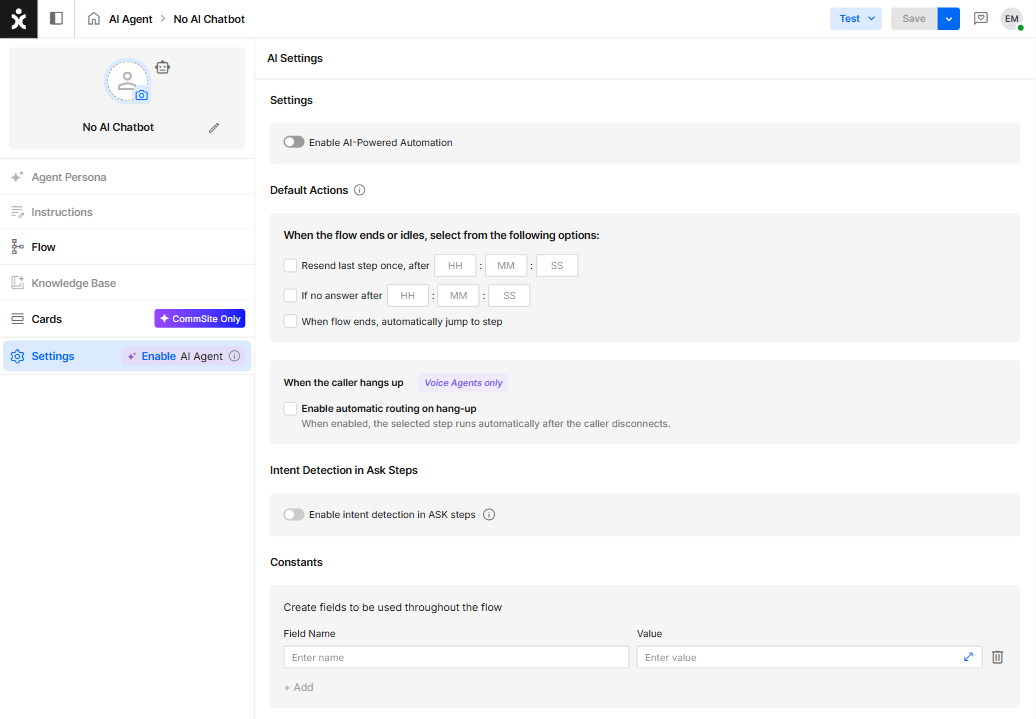Toggle the sidebar panel icon
This screenshot has height=719, width=1036.
click(x=56, y=19)
